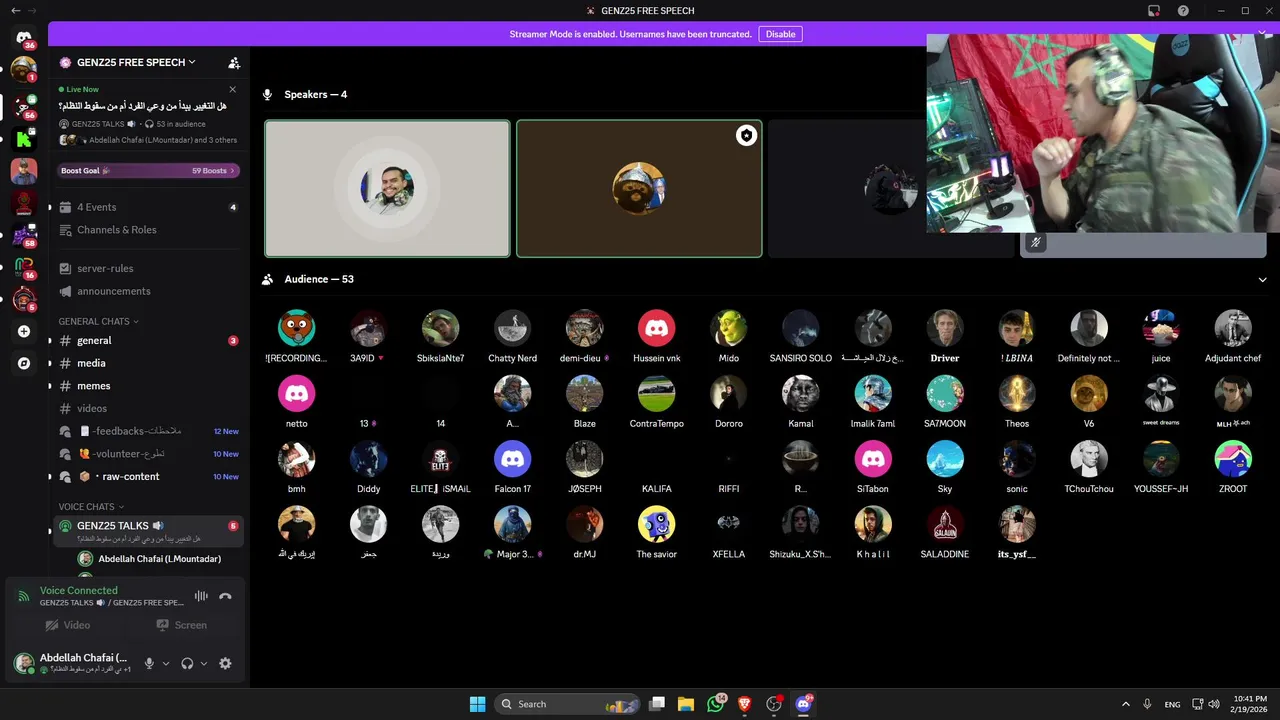Open the announcements channel
Screen dimensions: 1280x720
148,291
